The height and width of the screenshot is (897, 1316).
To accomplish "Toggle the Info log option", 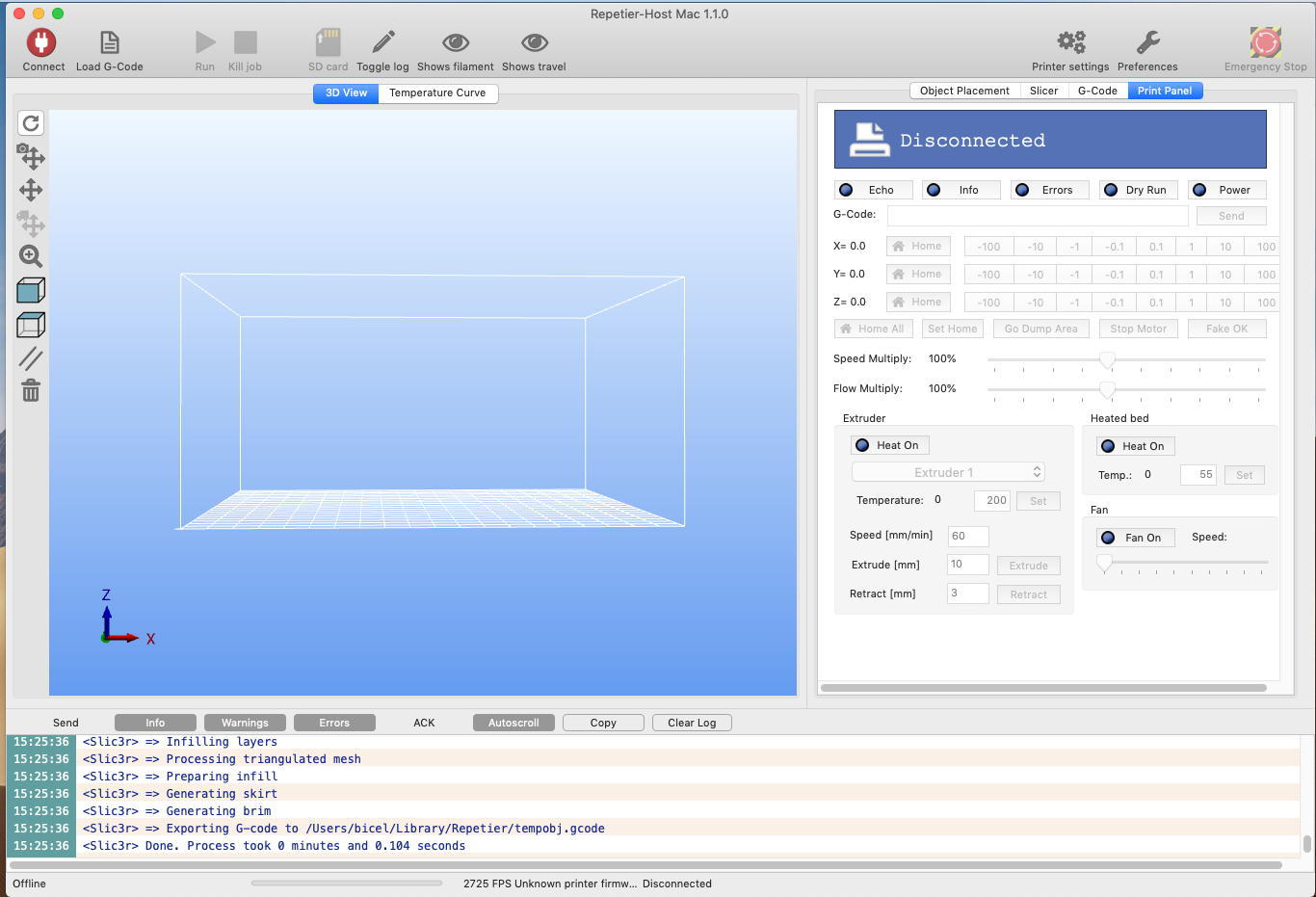I will [x=961, y=190].
